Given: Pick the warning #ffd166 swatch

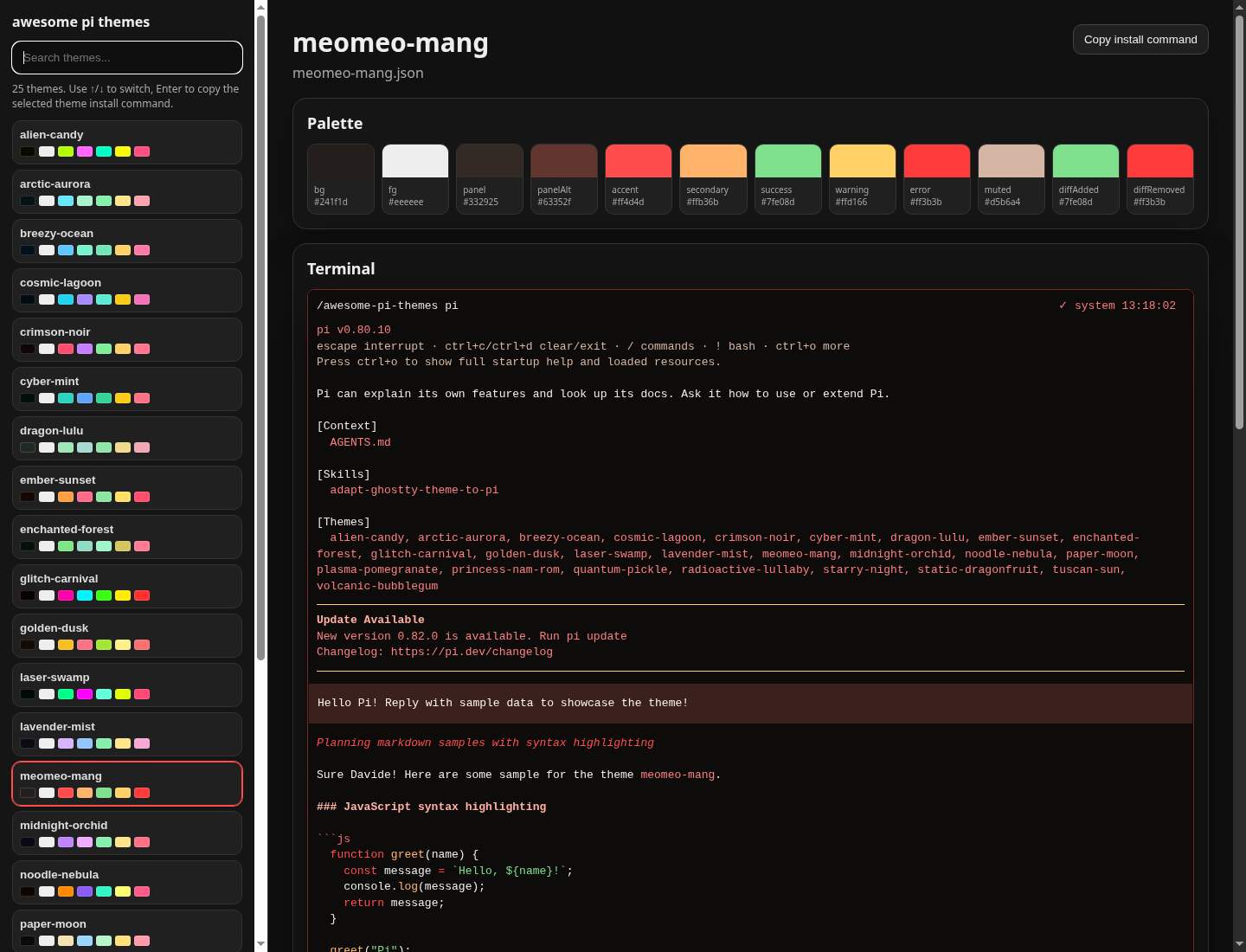Looking at the screenshot, I should click(863, 178).
